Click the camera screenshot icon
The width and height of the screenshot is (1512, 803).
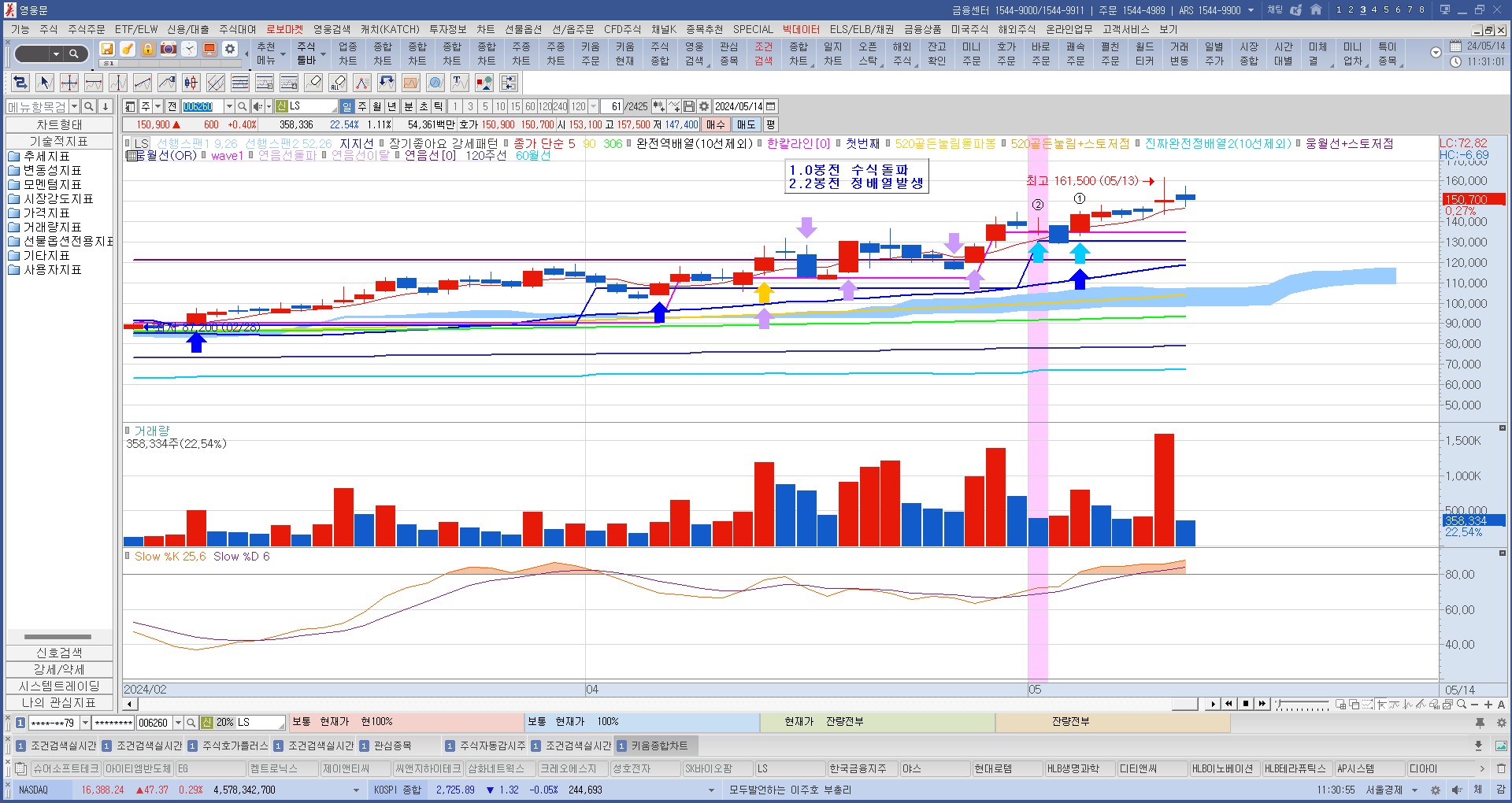tap(169, 49)
